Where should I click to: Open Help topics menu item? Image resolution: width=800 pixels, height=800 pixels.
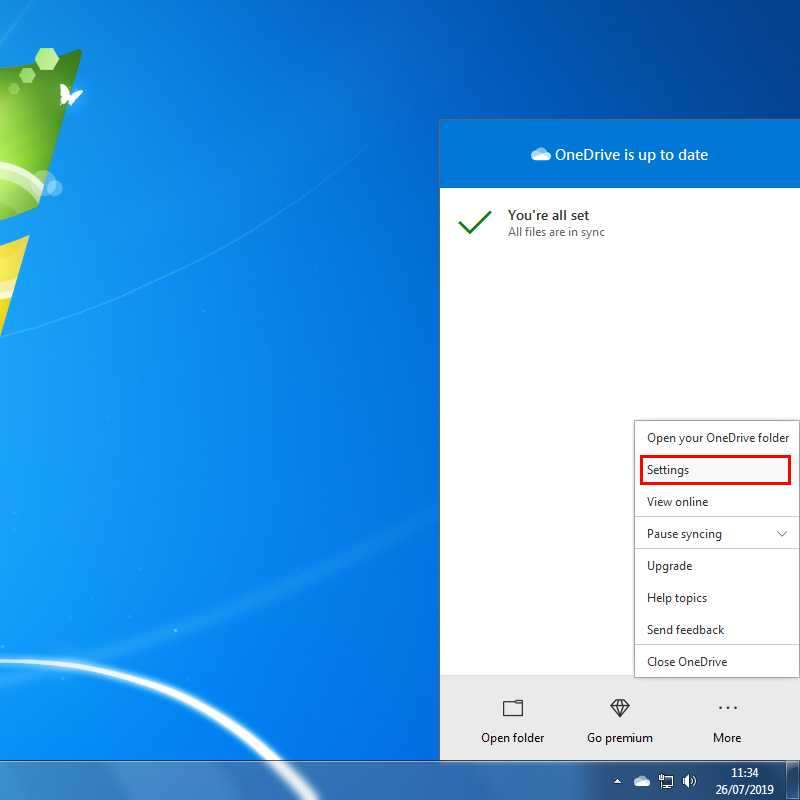(717, 597)
